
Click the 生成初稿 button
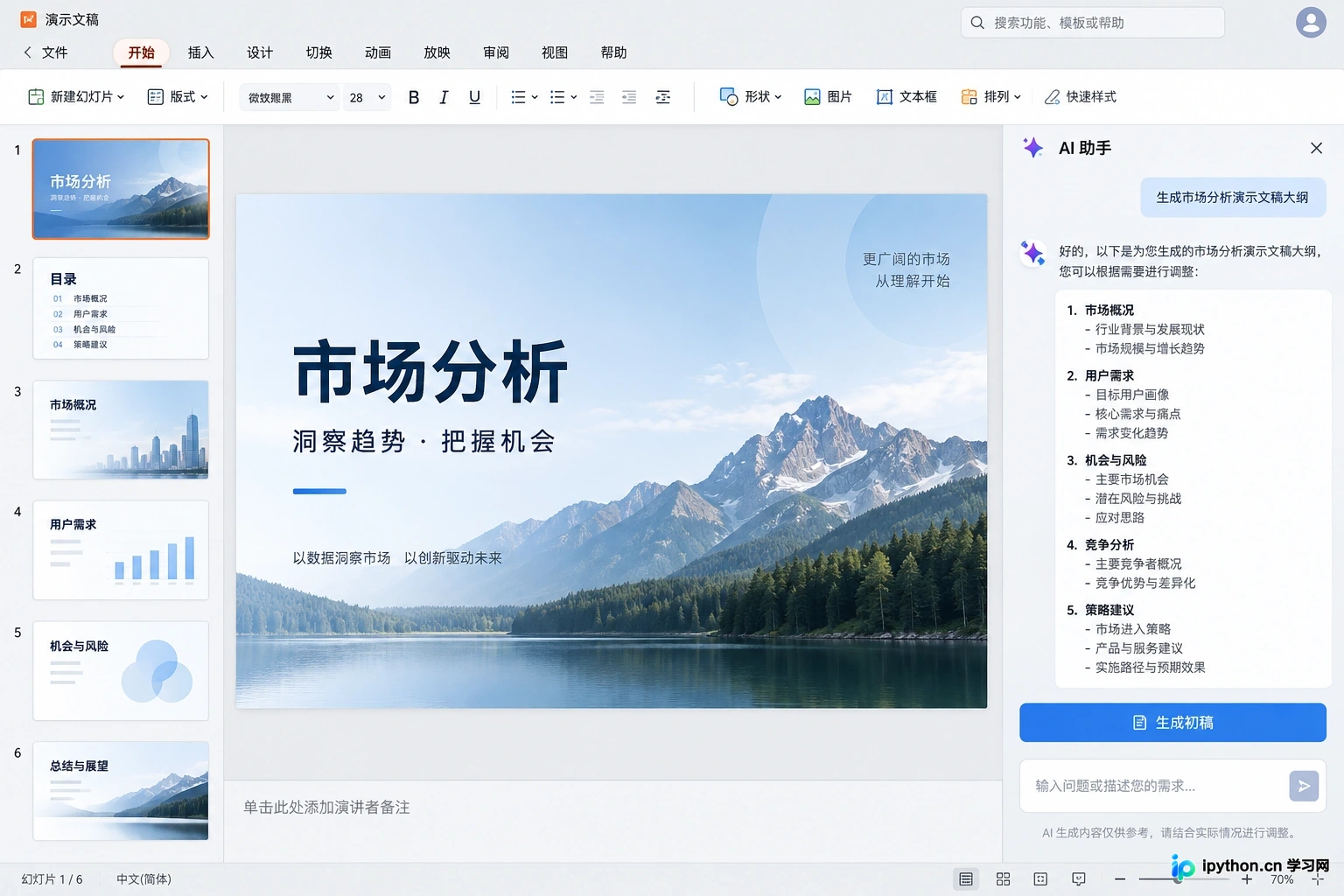(x=1172, y=723)
